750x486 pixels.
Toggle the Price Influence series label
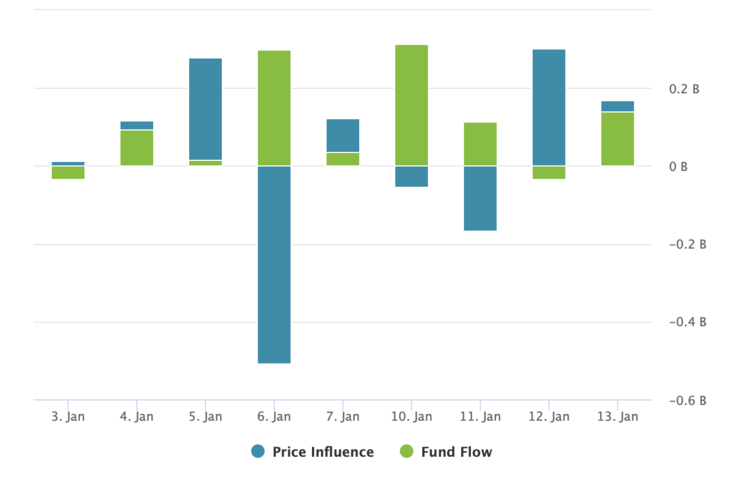tap(322, 452)
